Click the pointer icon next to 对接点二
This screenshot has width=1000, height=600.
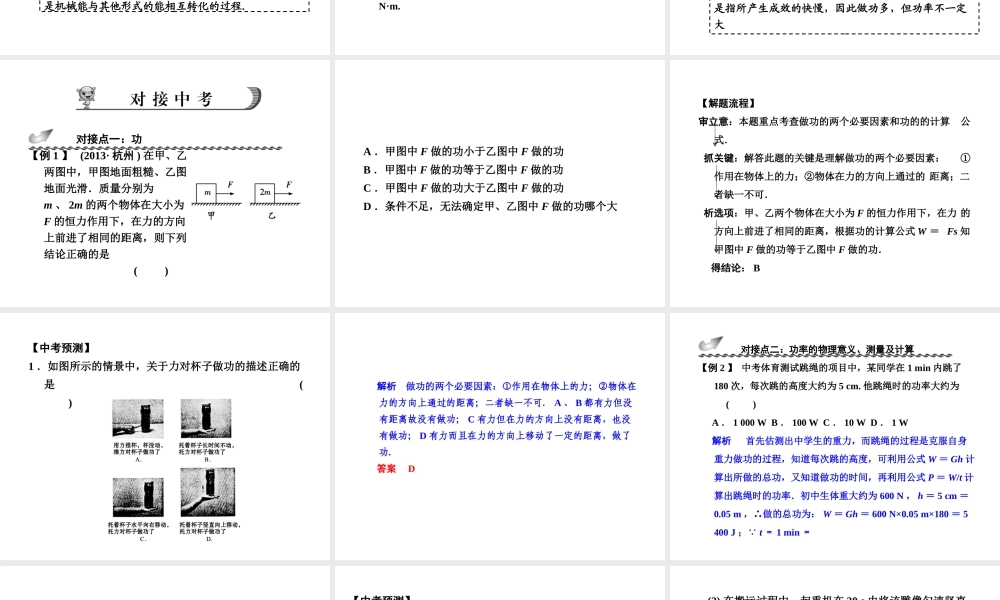(710, 344)
